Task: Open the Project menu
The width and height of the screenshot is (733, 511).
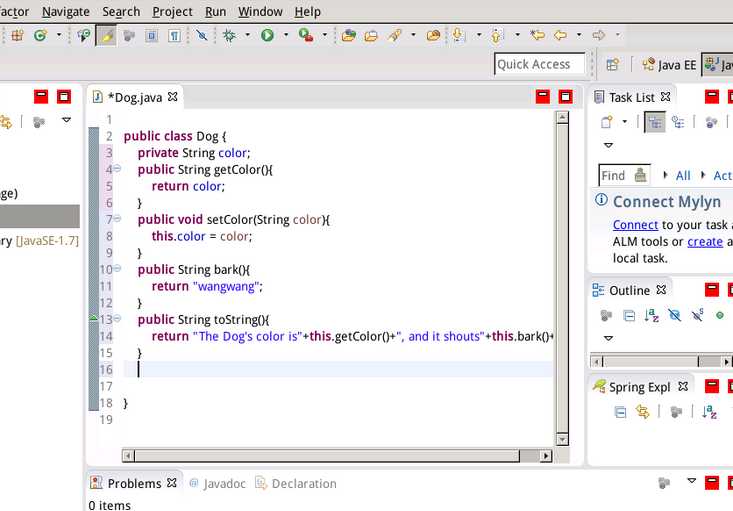Action: (172, 11)
